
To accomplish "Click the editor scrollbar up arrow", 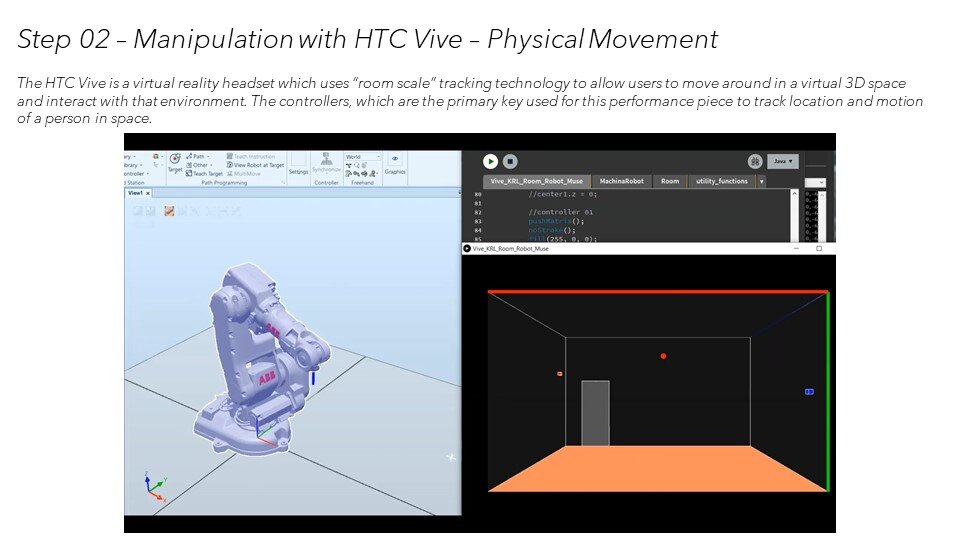I will click(795, 193).
